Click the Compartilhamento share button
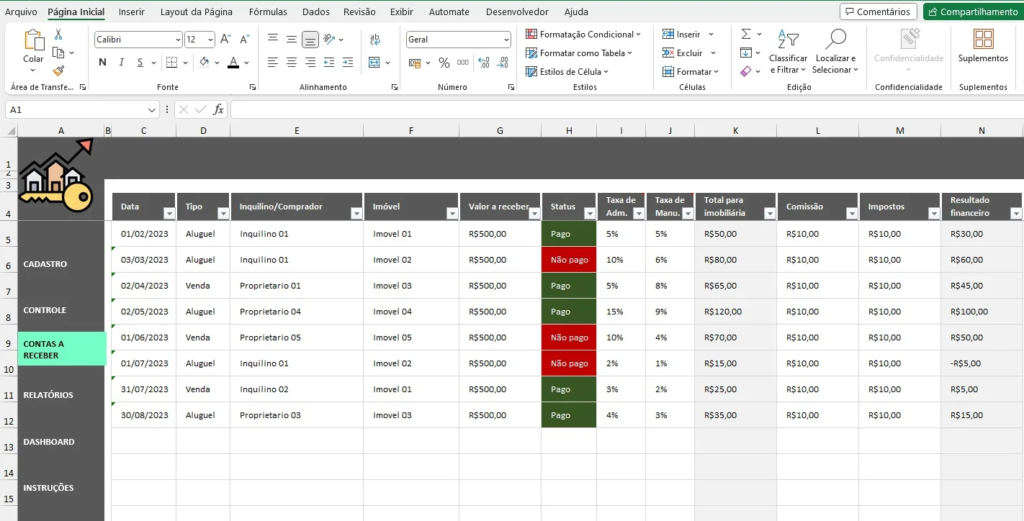Screen dimensions: 1024x521 [971, 12]
